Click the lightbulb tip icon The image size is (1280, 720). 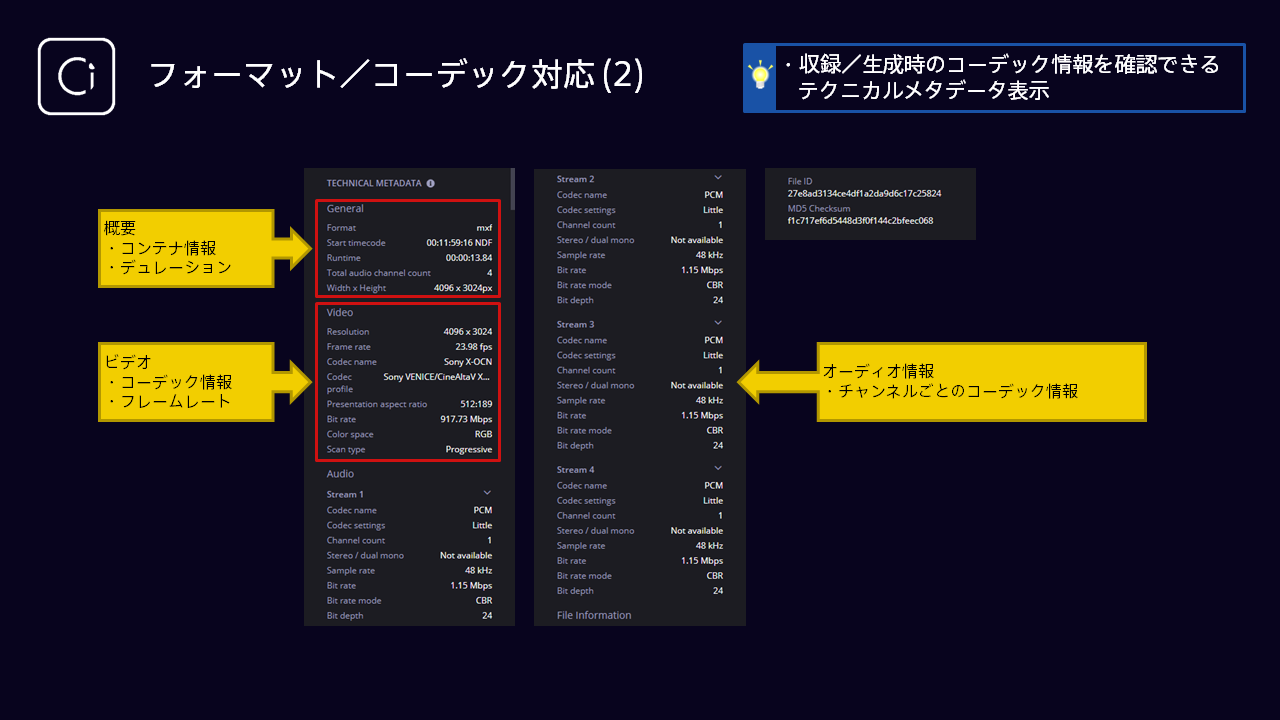pos(761,77)
